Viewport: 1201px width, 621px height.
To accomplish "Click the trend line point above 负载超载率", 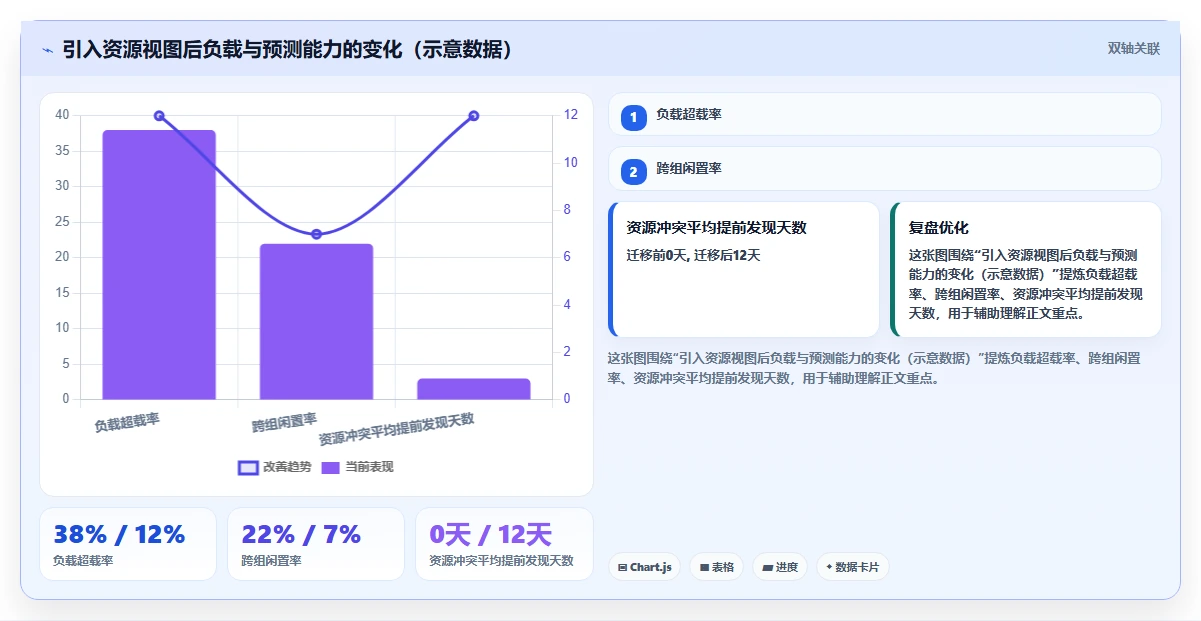I will 159,116.
